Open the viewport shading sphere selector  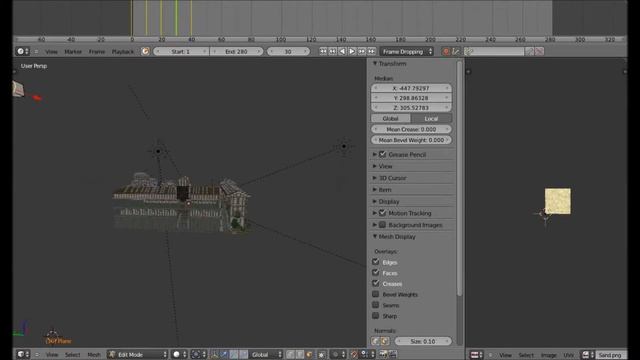pyautogui.click(x=180, y=354)
